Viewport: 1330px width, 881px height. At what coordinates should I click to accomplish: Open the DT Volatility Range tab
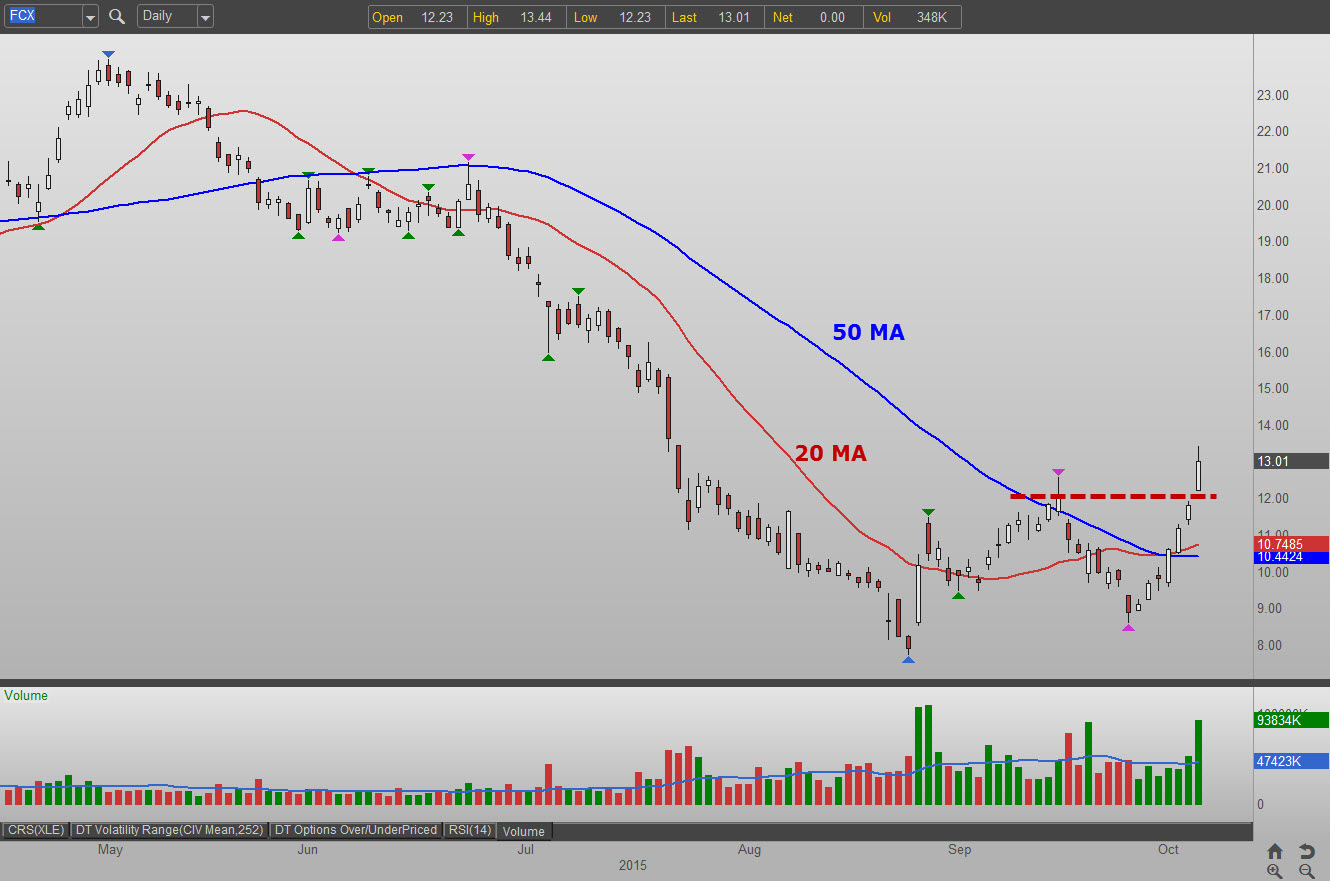pos(169,830)
